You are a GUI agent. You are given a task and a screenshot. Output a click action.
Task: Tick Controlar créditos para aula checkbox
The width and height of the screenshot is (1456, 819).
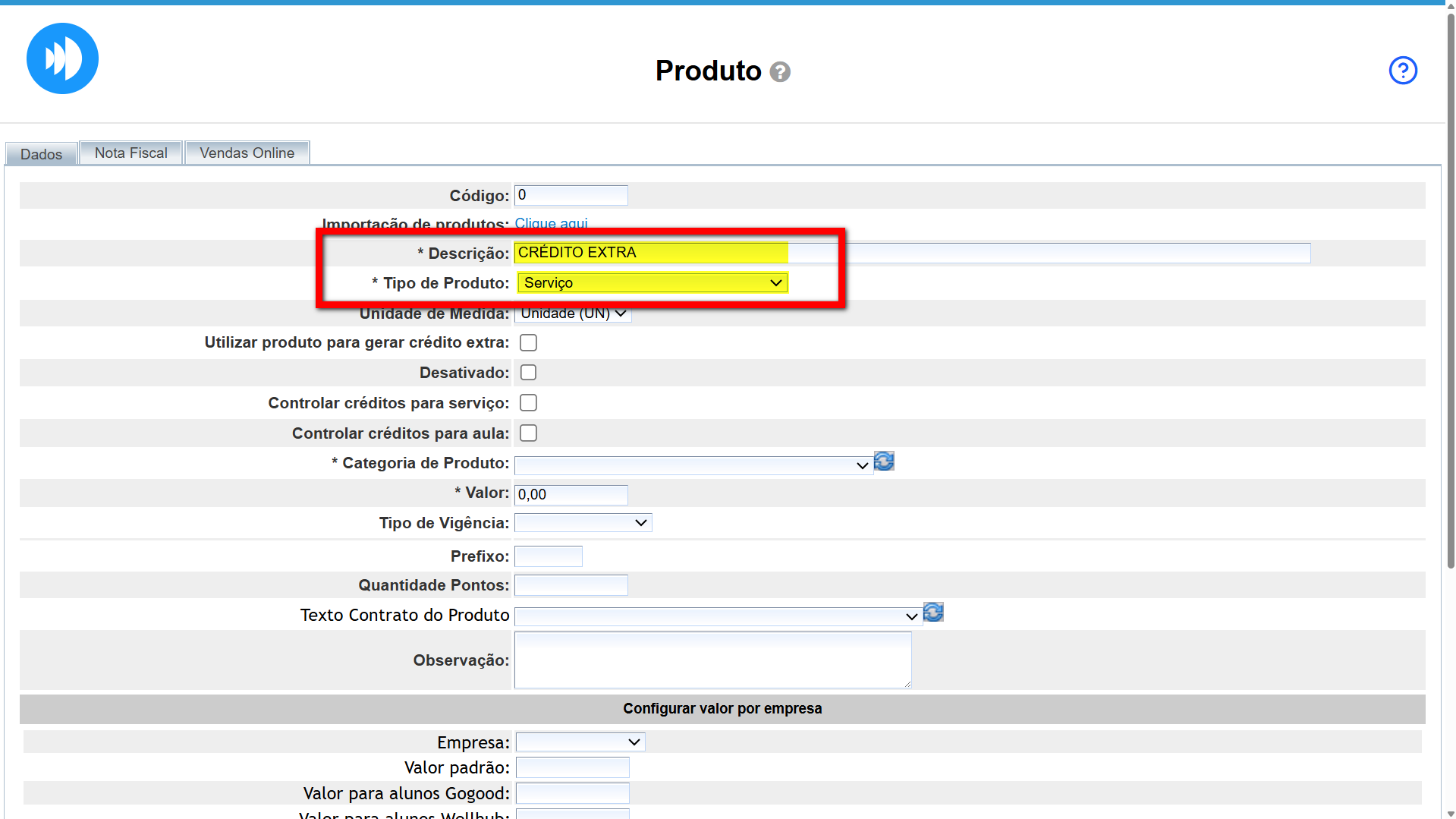pyautogui.click(x=528, y=433)
